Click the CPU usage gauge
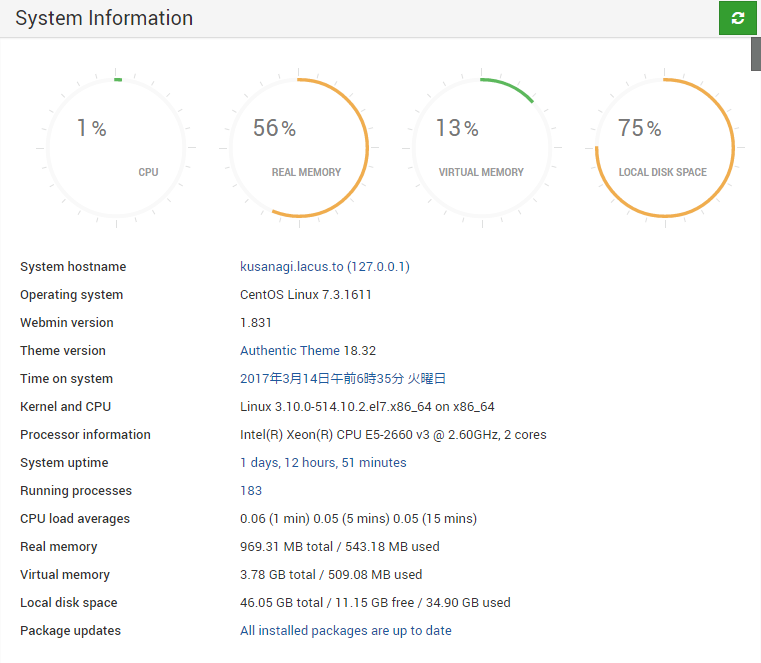 pyautogui.click(x=116, y=147)
